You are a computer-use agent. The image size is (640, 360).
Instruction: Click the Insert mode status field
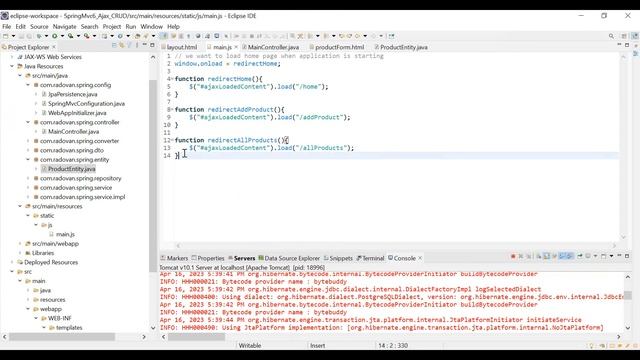click(x=318, y=345)
